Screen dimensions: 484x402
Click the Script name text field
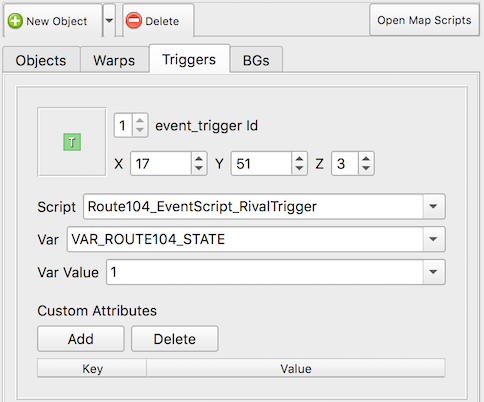[x=253, y=206]
